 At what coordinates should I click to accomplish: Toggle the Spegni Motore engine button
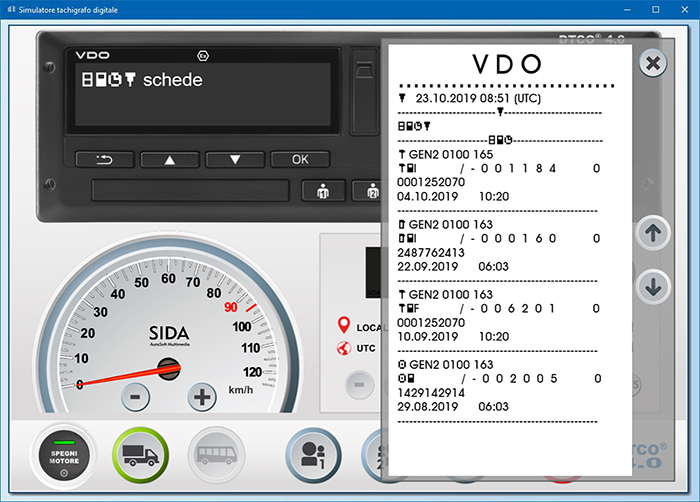(64, 457)
